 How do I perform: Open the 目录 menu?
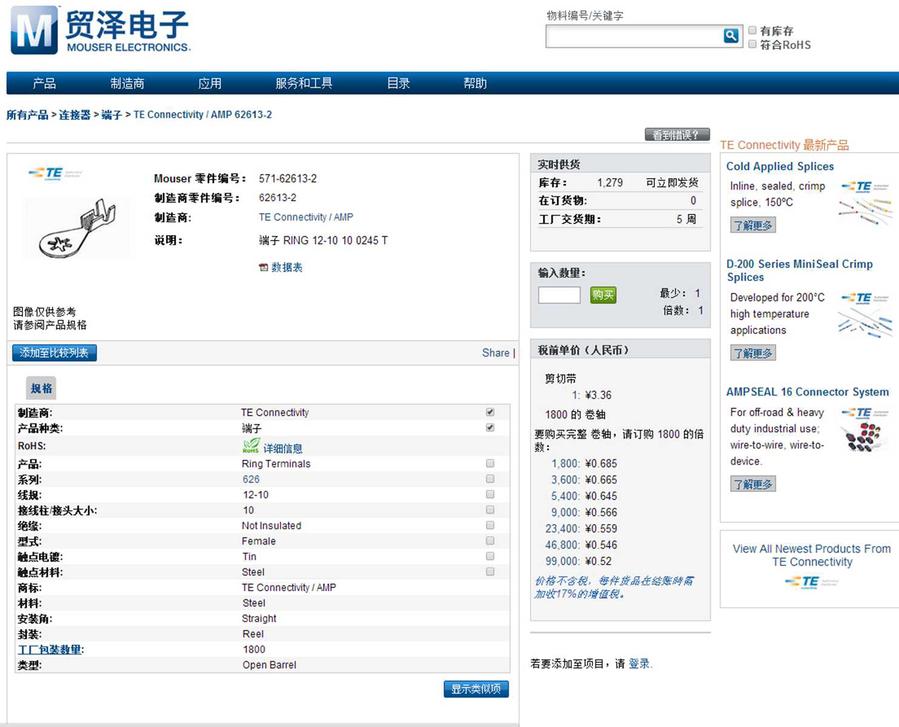[398, 84]
